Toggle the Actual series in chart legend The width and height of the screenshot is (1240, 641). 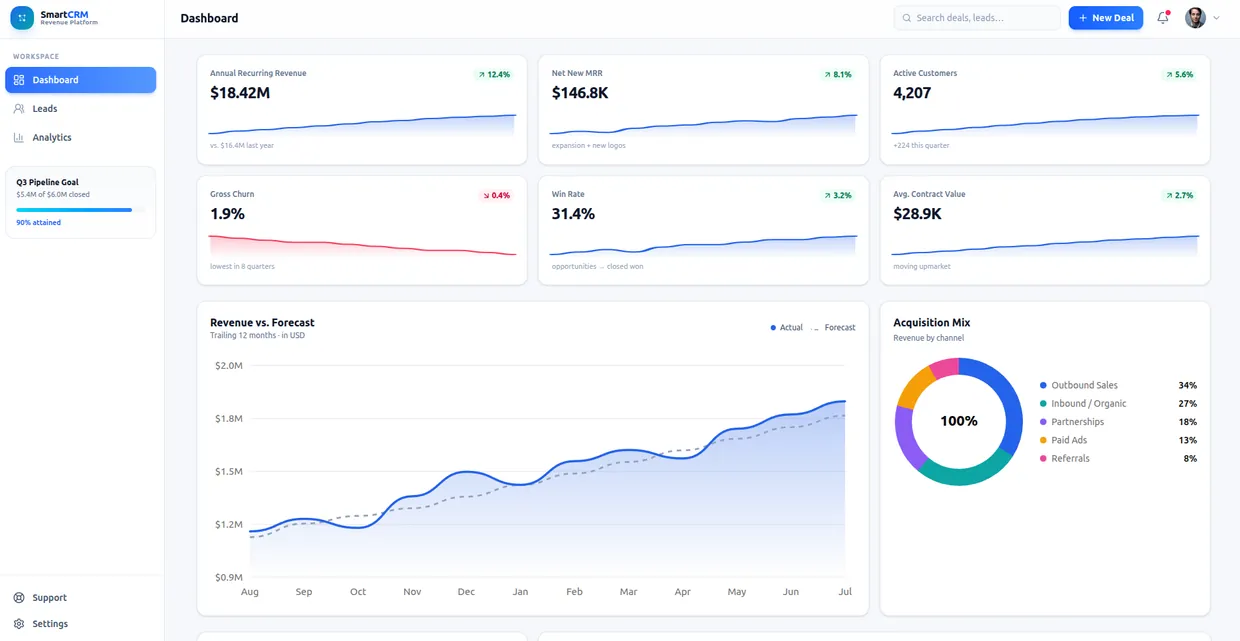[x=787, y=328]
